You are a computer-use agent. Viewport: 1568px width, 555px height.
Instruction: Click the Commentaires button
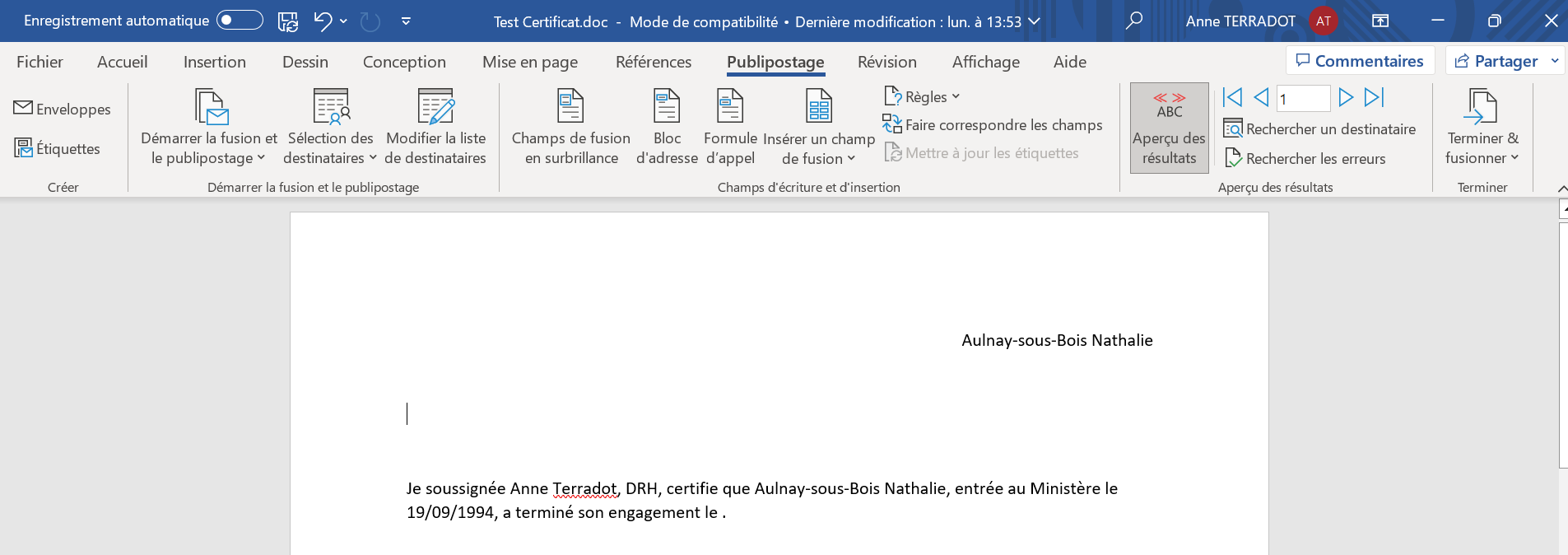tap(1360, 61)
